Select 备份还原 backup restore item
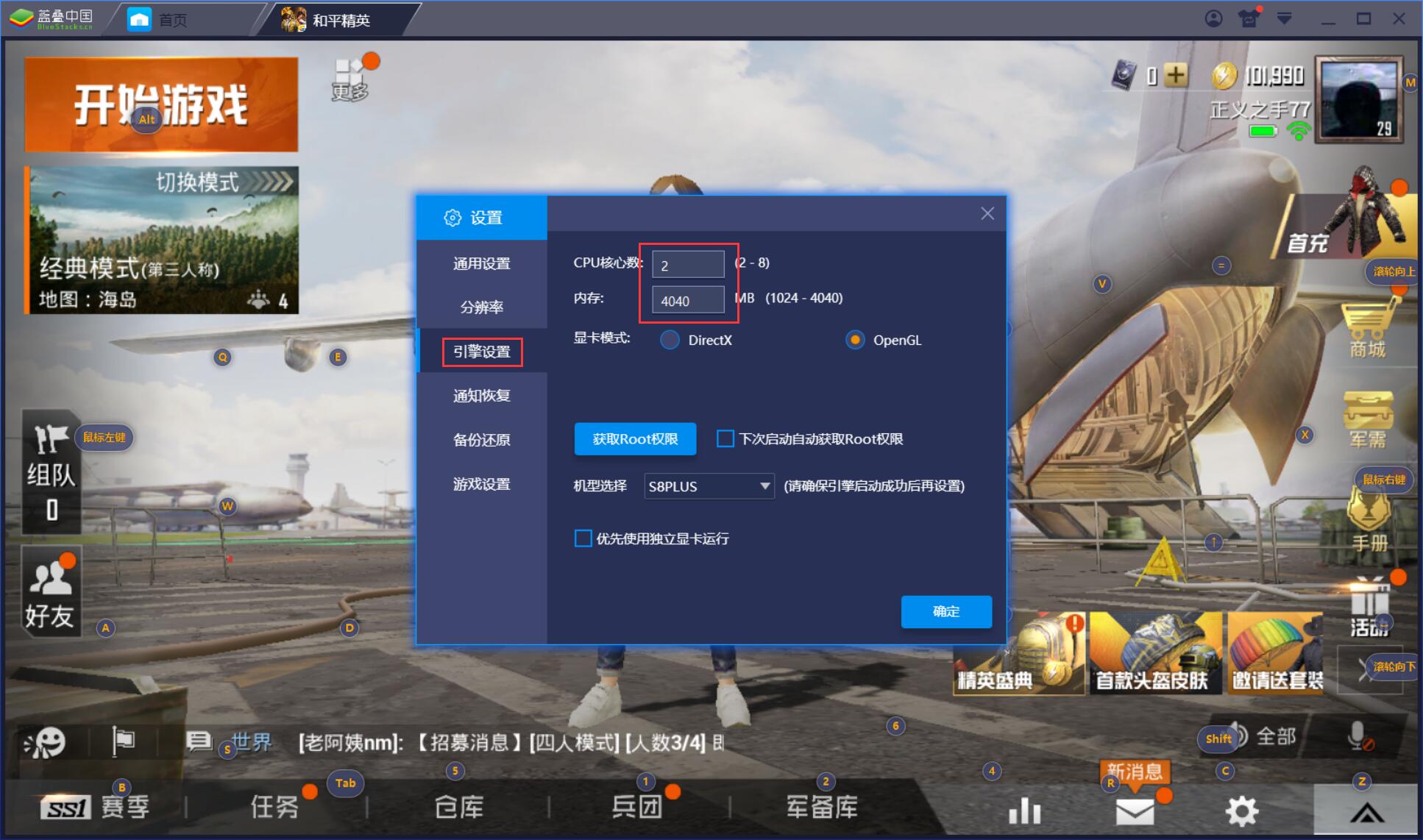1423x840 pixels. [482, 440]
